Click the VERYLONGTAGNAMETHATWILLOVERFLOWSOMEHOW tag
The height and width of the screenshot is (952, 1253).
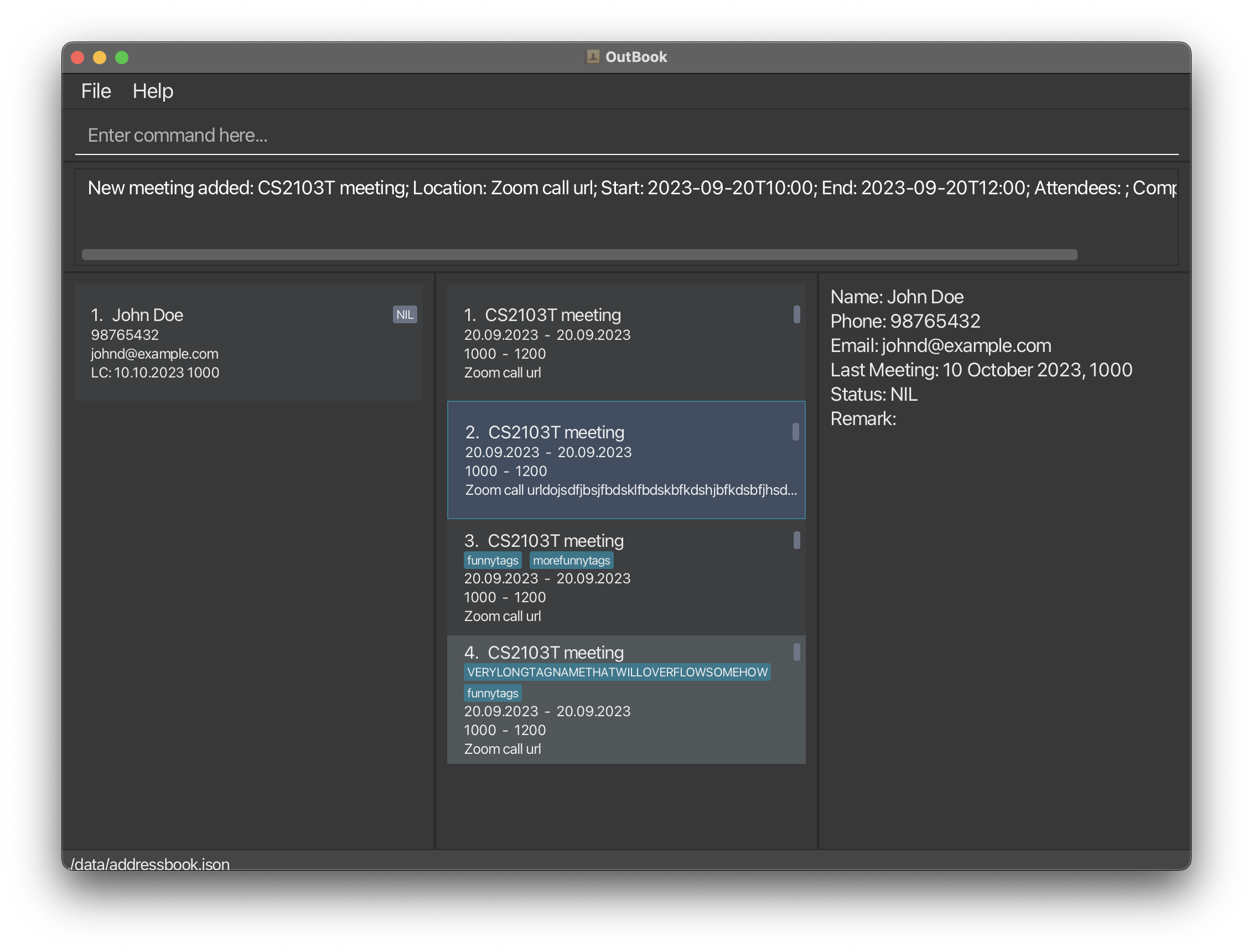point(617,672)
